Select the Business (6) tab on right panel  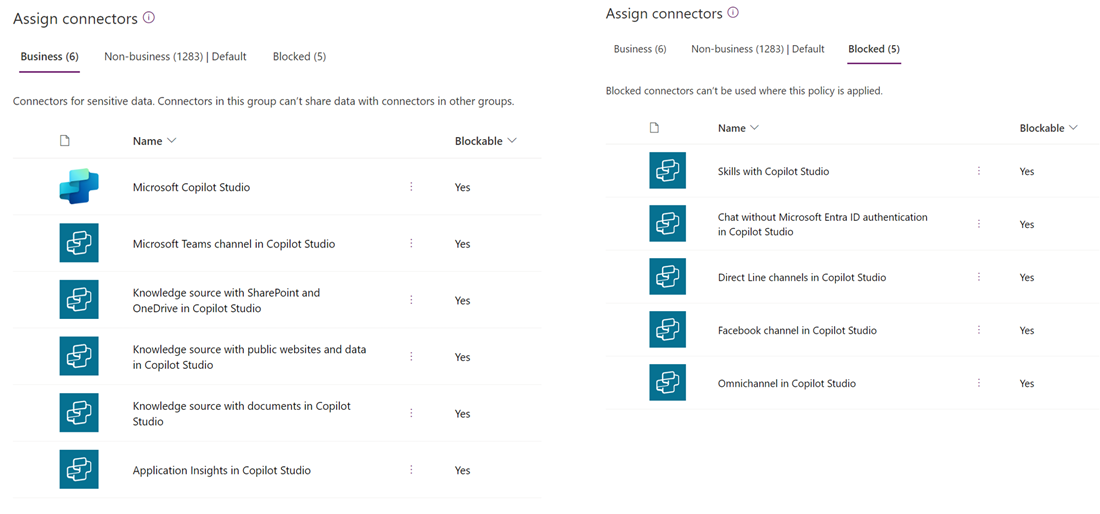click(640, 49)
